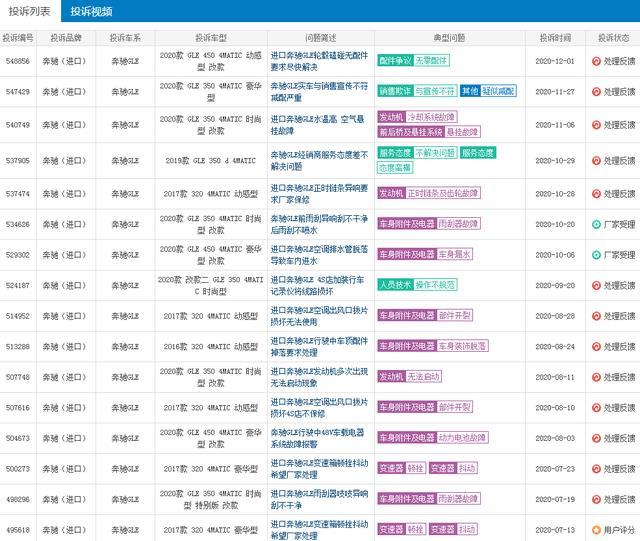Screen dimensions: 640x541
Task: Click the 冷却系统故障 tag
Action: pos(431,117)
